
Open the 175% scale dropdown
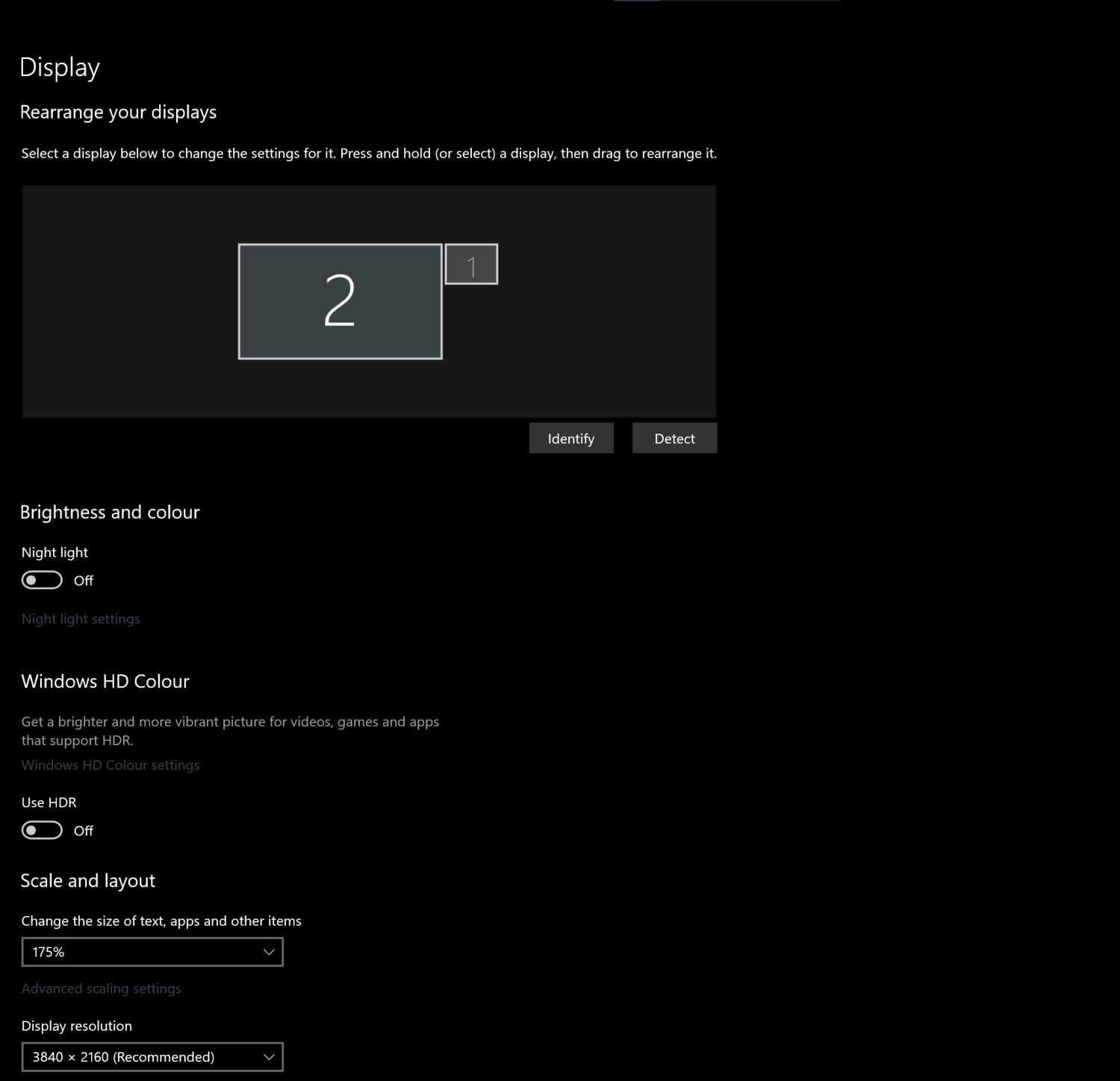152,952
